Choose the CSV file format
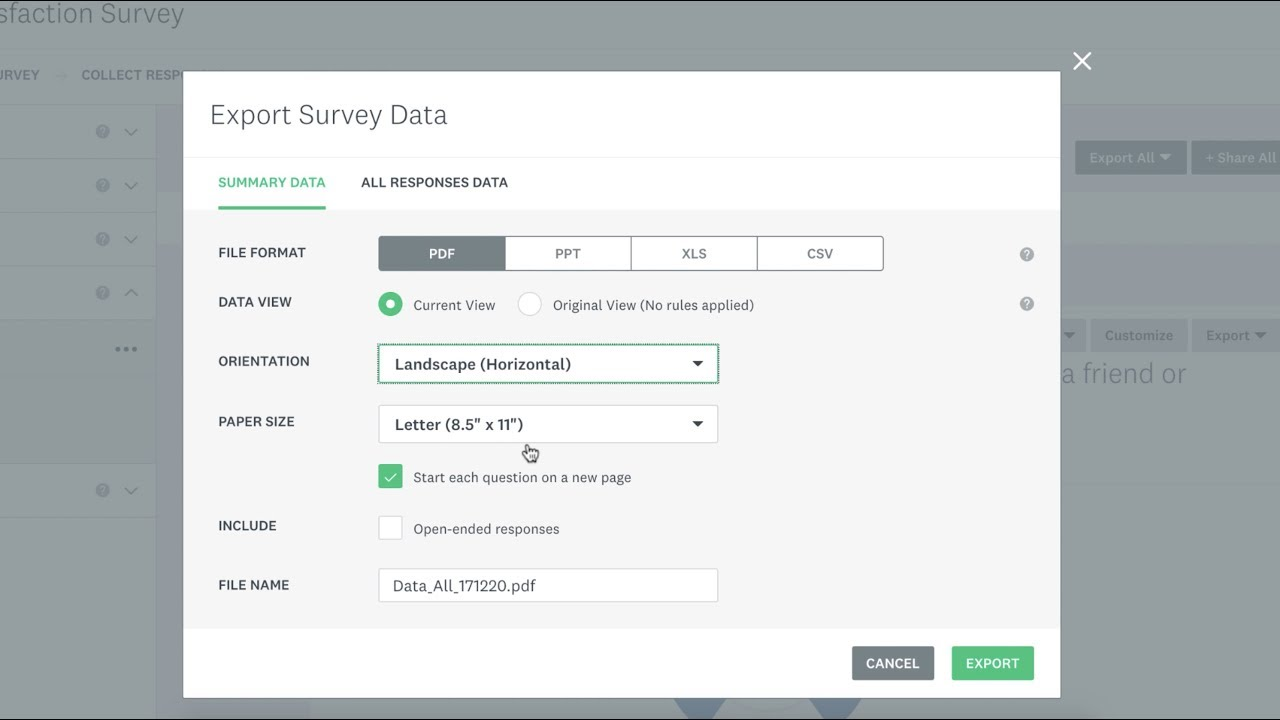Image resolution: width=1280 pixels, height=720 pixels. coord(820,254)
